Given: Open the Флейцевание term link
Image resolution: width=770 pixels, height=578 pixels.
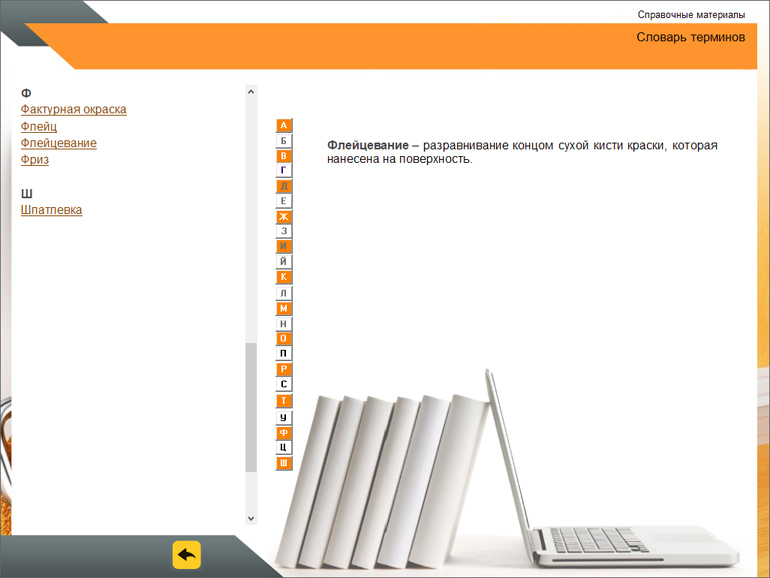Looking at the screenshot, I should click(58, 144).
